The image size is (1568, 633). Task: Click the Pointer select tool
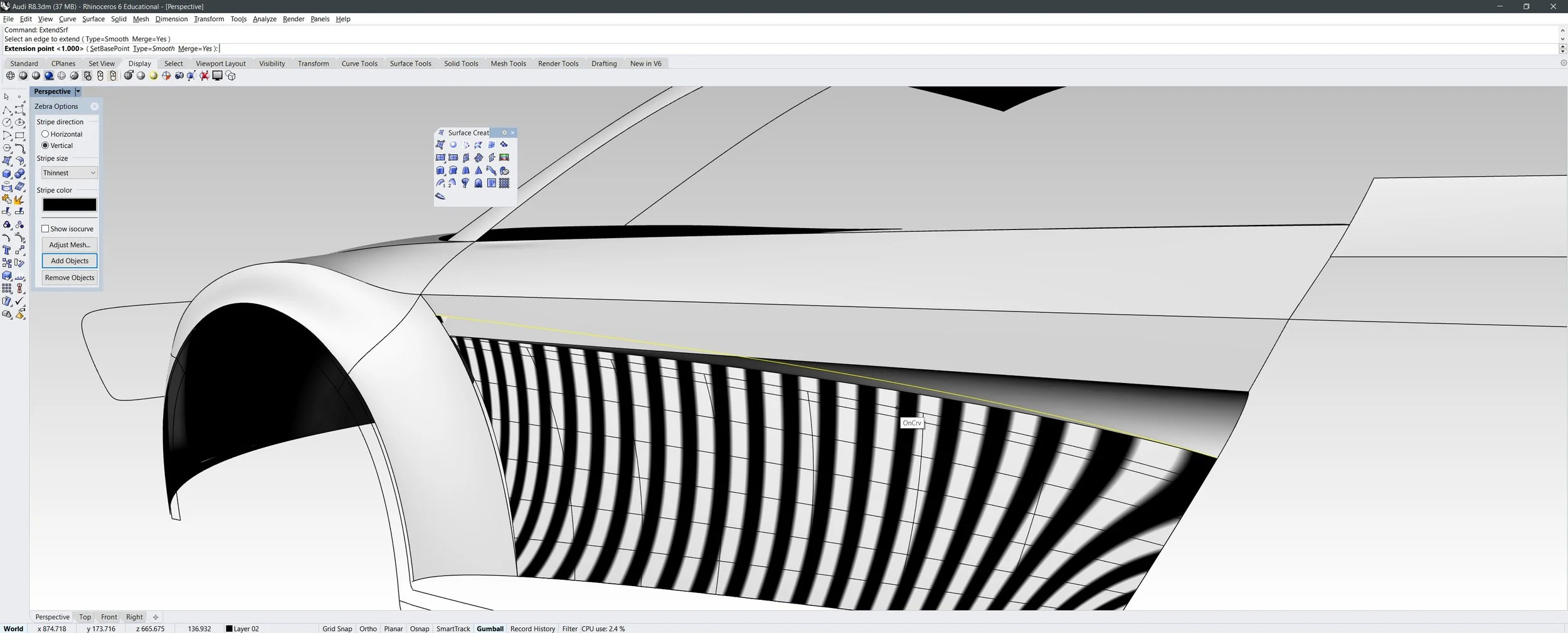6,97
